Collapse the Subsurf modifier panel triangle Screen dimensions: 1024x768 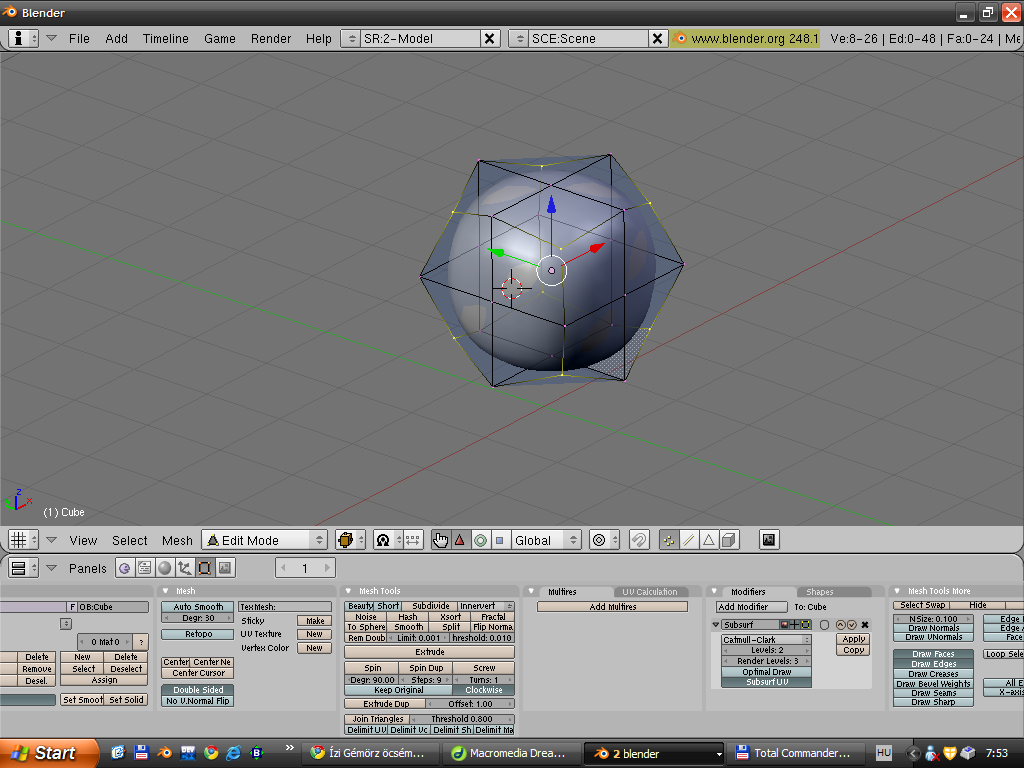[x=716, y=625]
